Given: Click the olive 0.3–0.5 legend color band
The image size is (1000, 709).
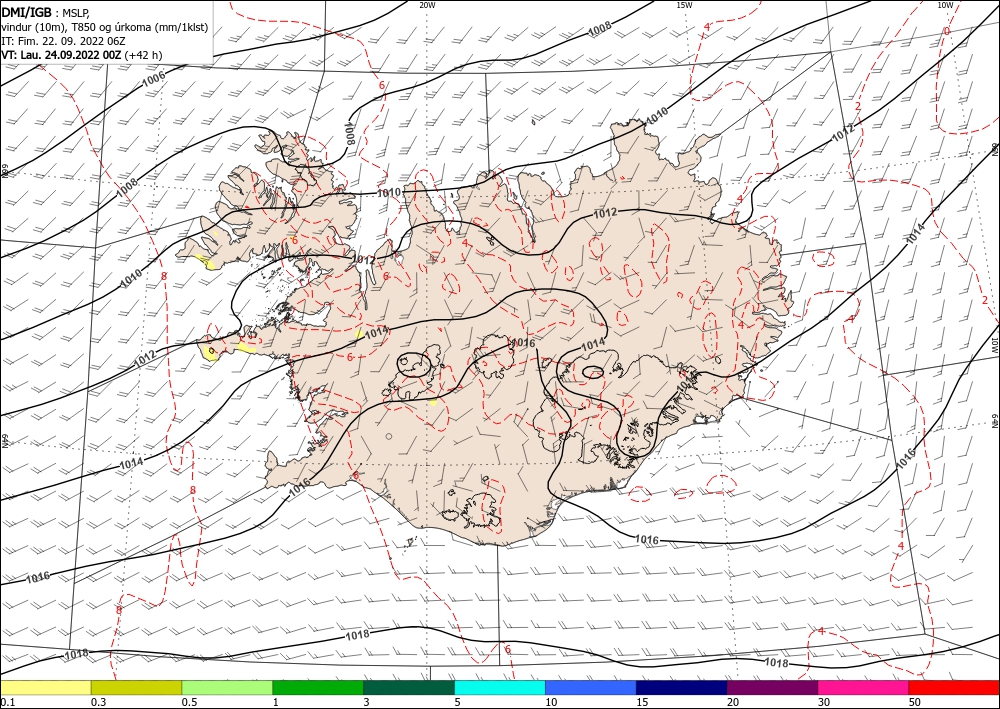Looking at the screenshot, I should pos(136,687).
